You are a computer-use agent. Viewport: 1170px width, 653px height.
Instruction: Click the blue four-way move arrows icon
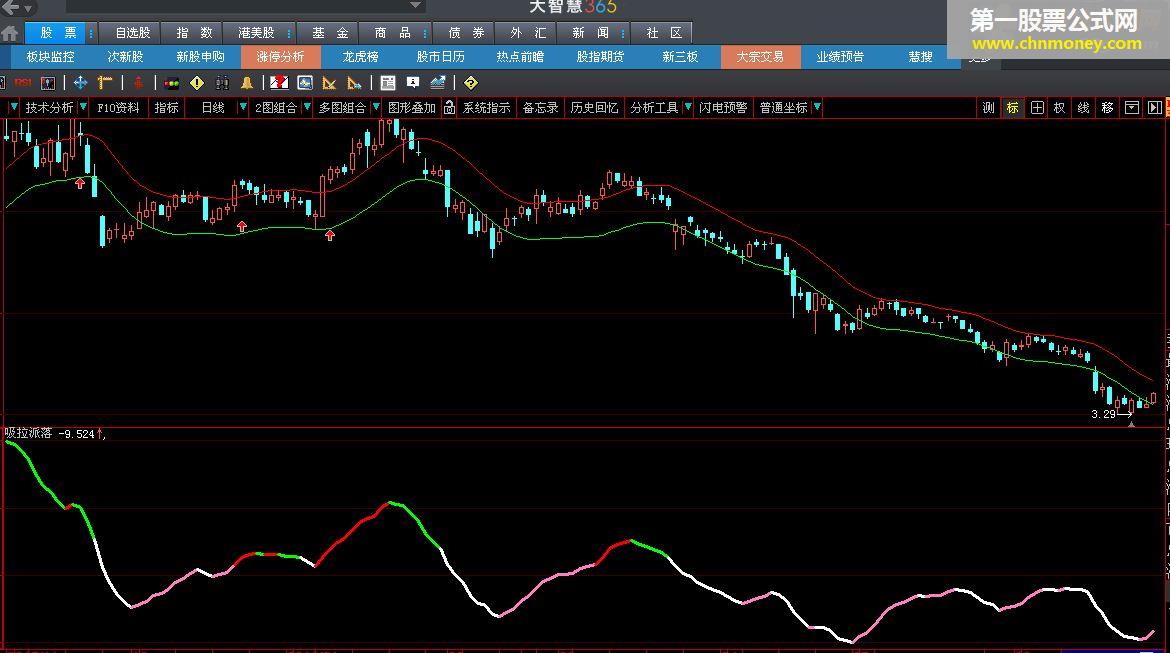coord(80,82)
